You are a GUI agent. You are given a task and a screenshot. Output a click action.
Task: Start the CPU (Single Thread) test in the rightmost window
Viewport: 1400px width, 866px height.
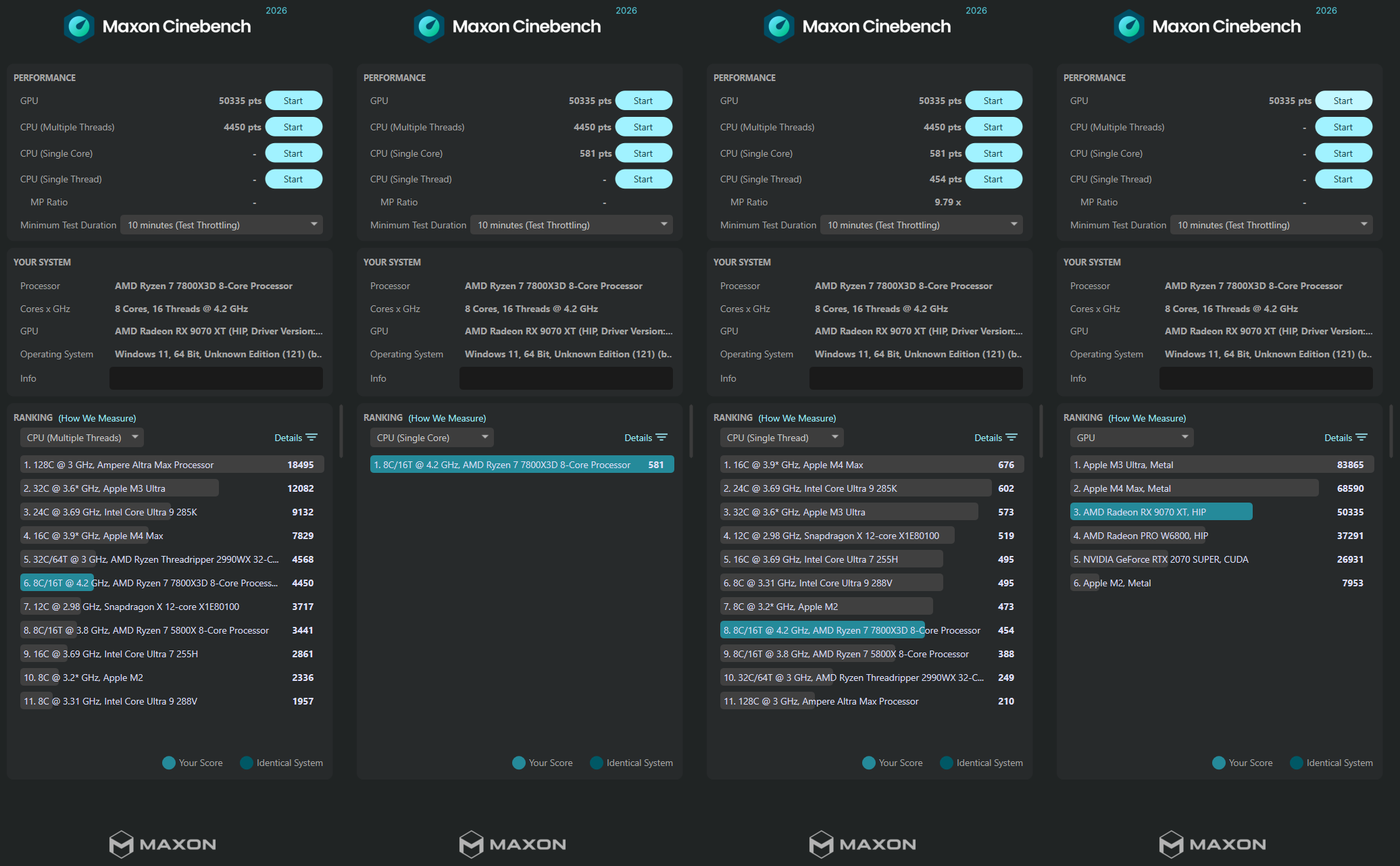click(1343, 179)
